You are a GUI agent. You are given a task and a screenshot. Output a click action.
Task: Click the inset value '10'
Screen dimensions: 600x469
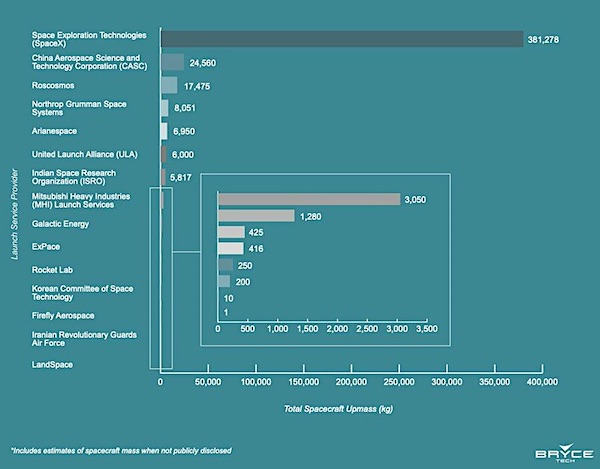pos(228,298)
